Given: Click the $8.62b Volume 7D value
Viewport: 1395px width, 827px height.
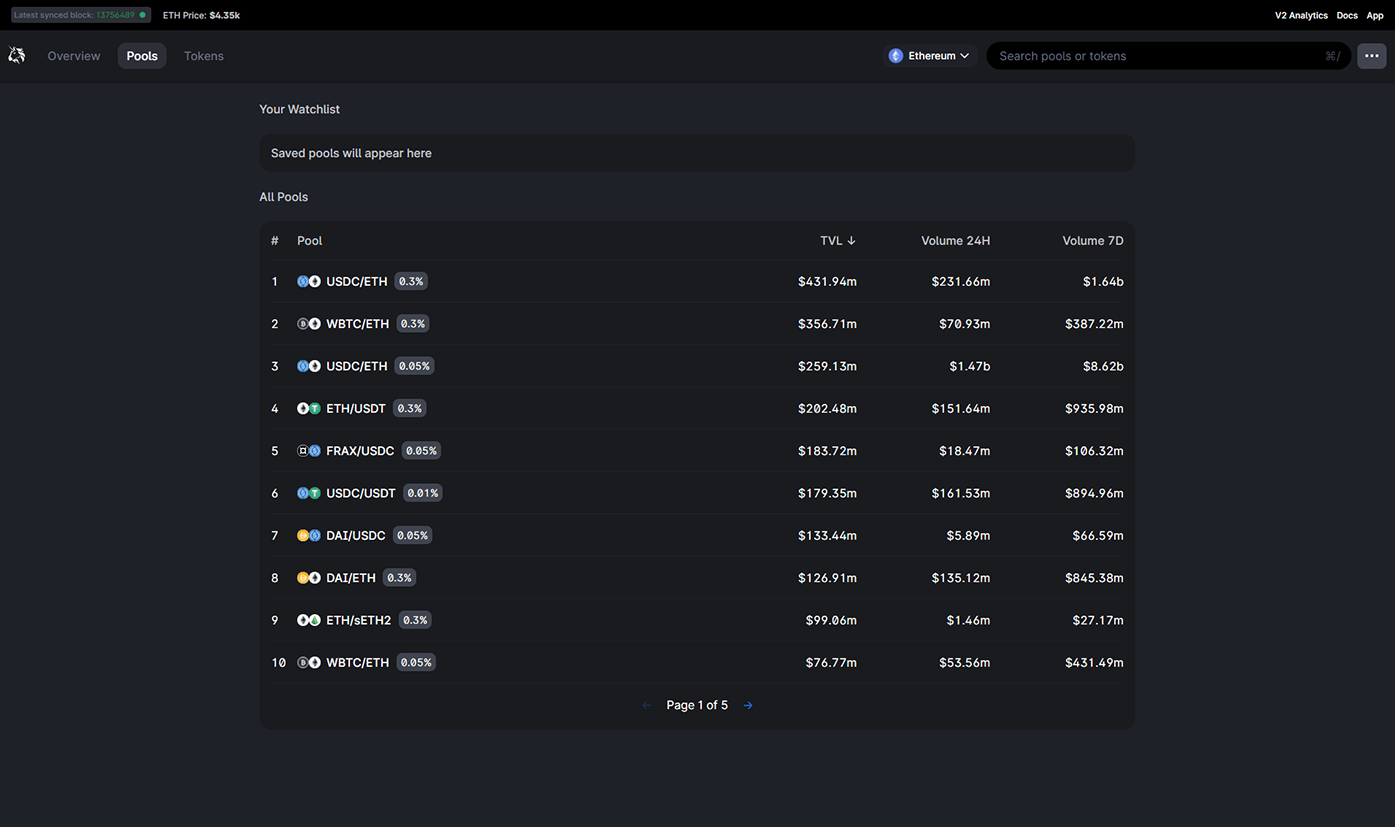Looking at the screenshot, I should [1103, 366].
